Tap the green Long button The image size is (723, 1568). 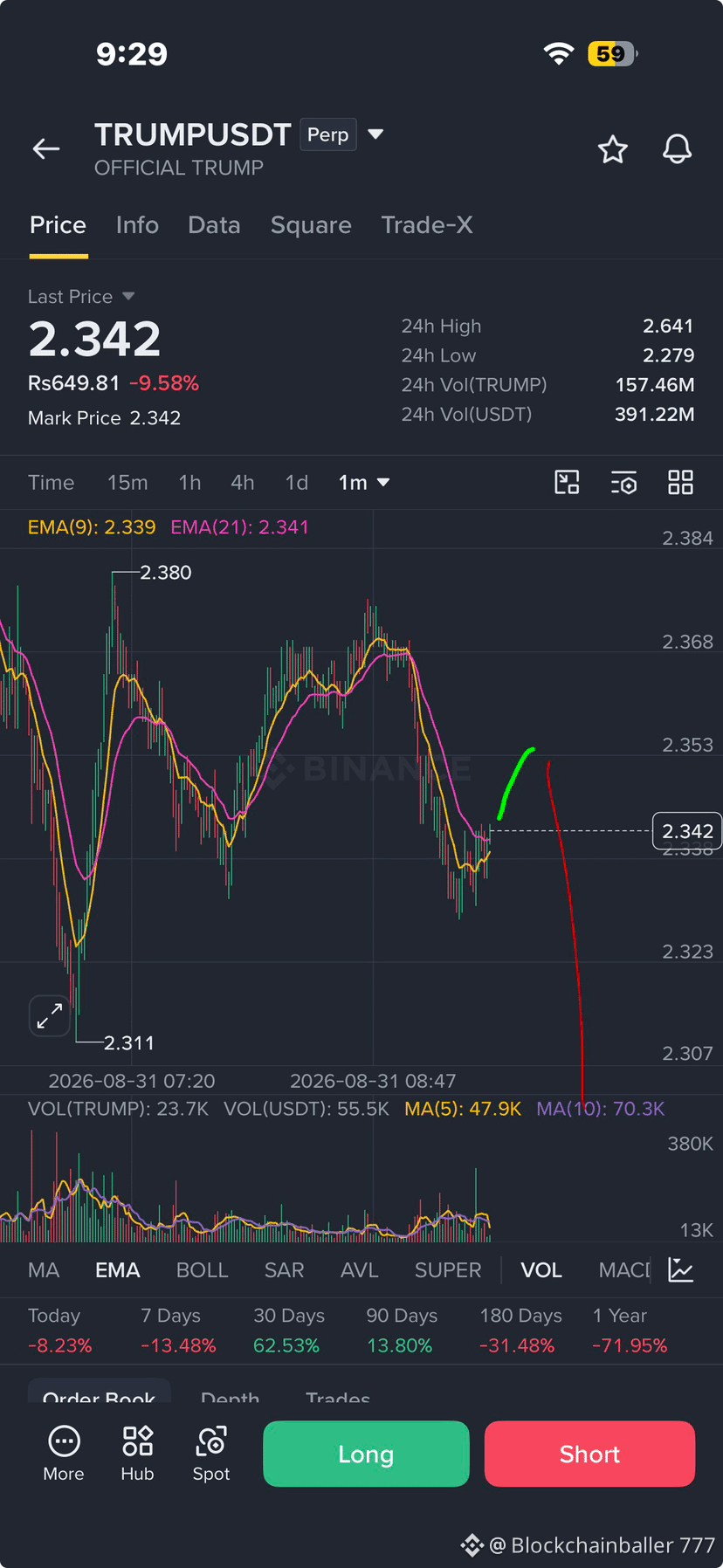pos(366,1454)
